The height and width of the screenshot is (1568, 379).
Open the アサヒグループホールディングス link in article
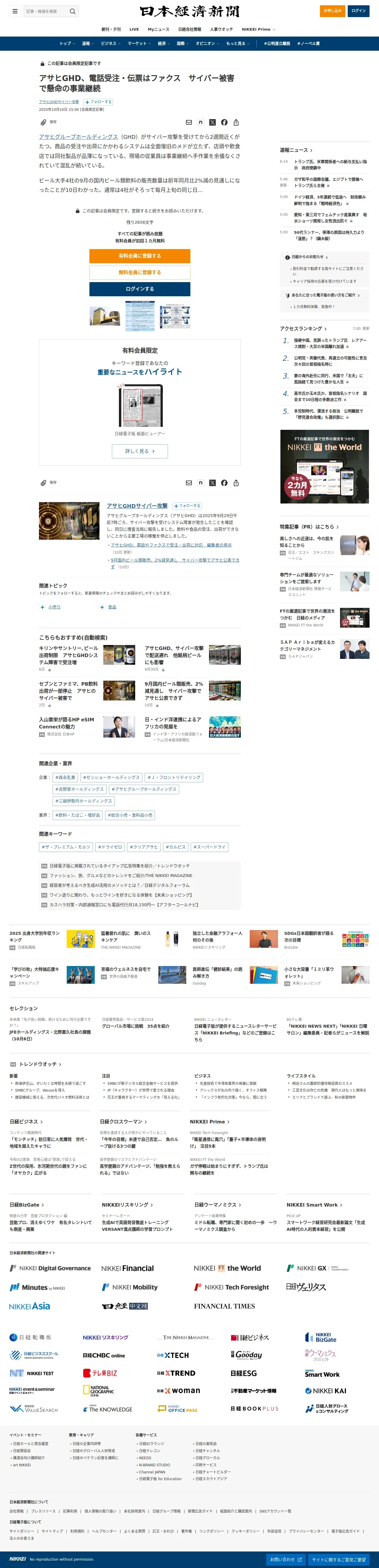tap(79, 137)
